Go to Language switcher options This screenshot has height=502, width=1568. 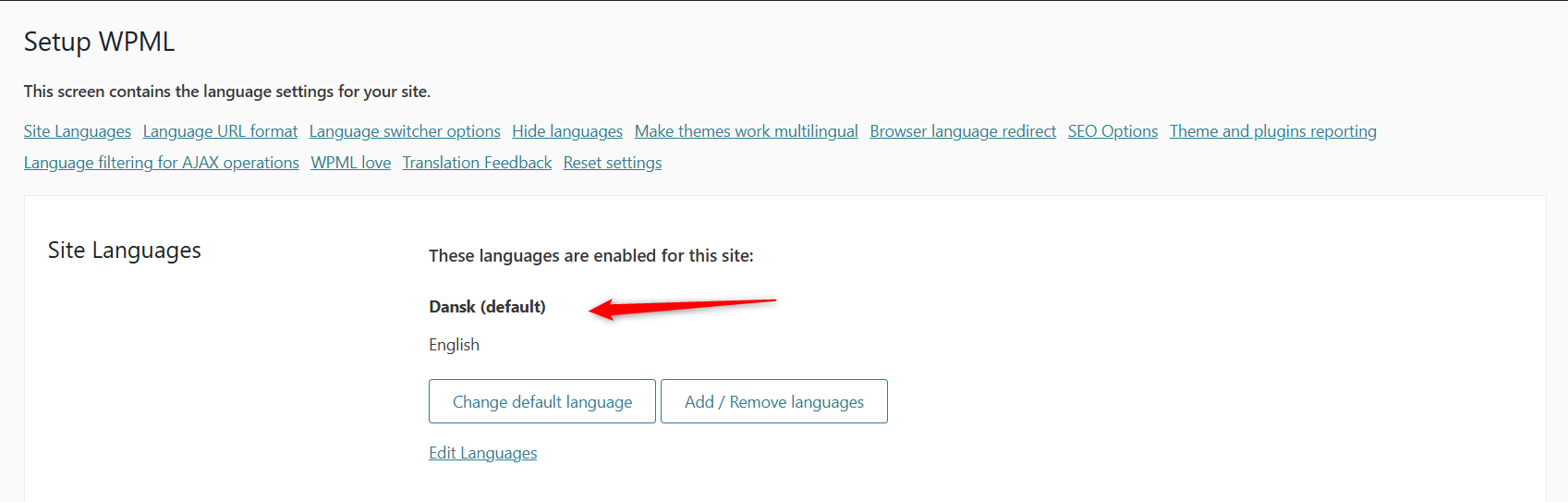(405, 131)
